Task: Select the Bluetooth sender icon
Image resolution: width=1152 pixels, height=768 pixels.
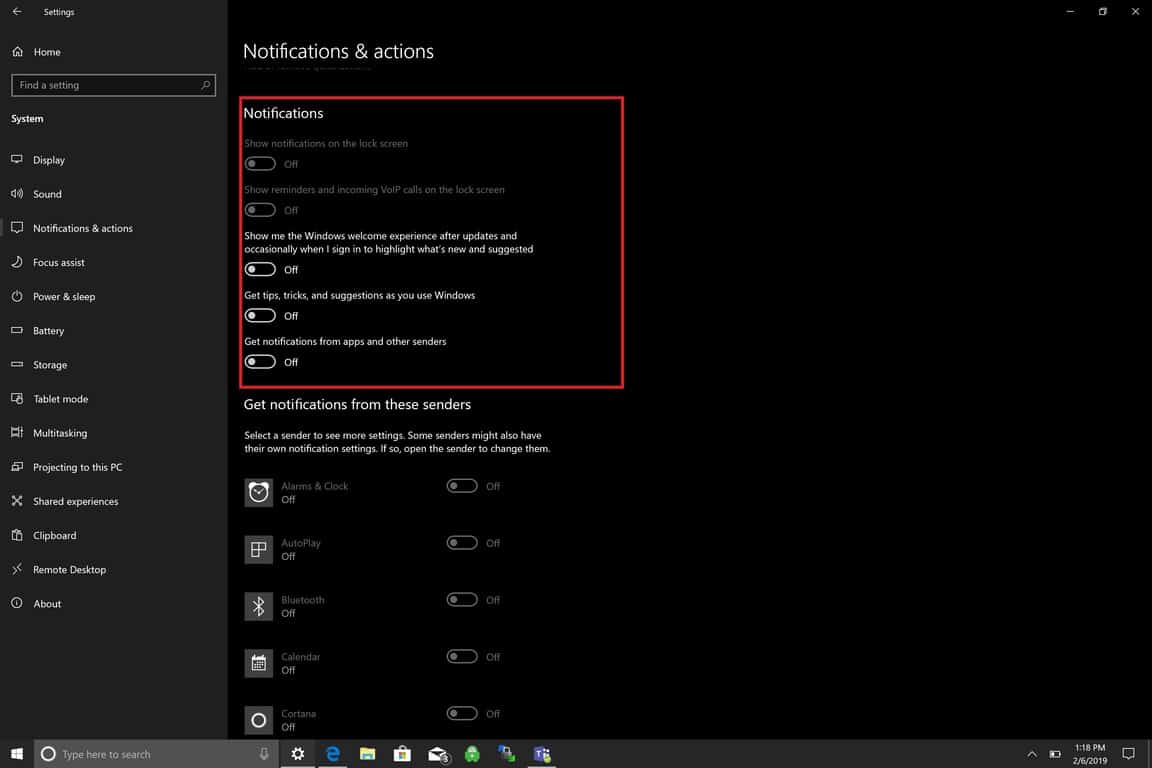Action: pyautogui.click(x=259, y=606)
